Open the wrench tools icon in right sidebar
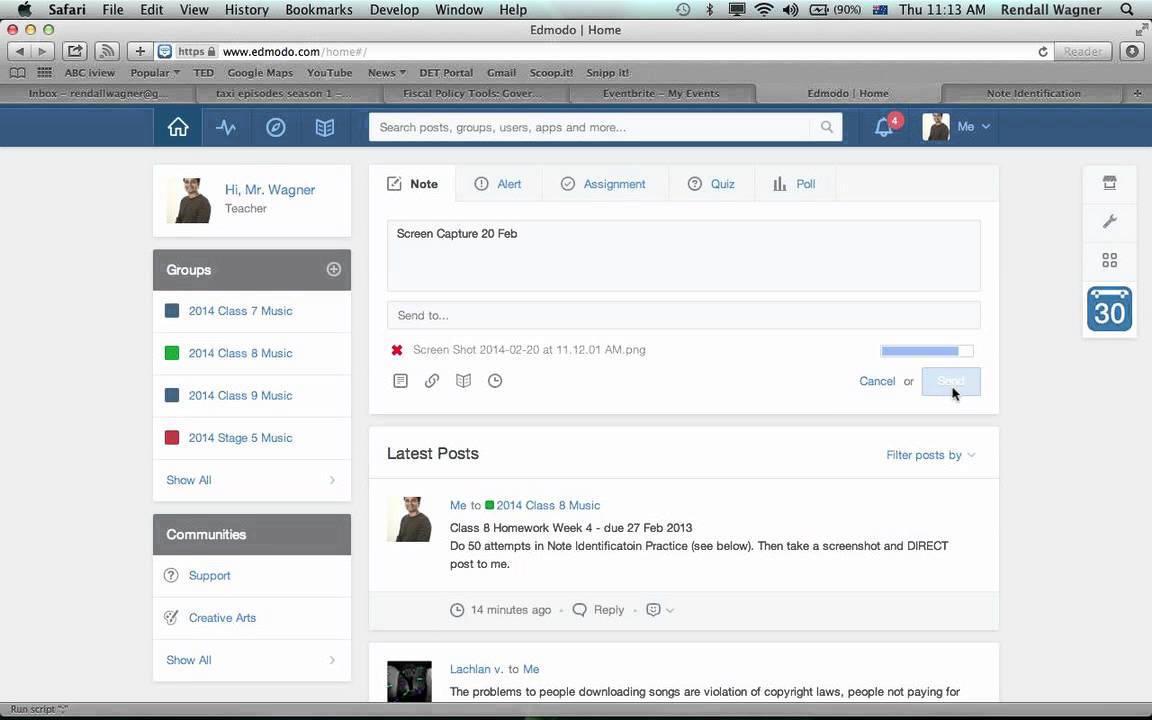 tap(1109, 221)
